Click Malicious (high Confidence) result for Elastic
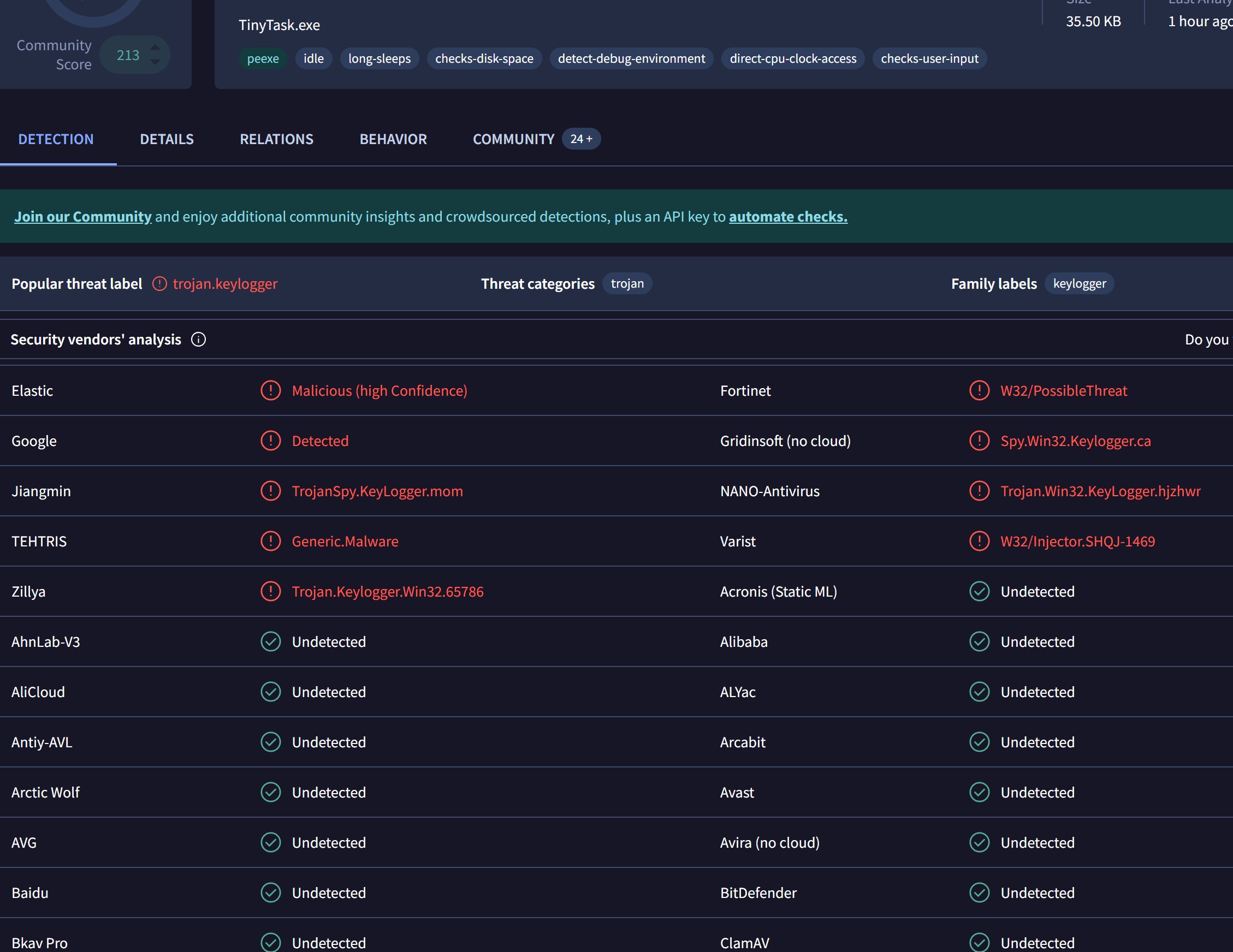The image size is (1233, 952). click(380, 391)
